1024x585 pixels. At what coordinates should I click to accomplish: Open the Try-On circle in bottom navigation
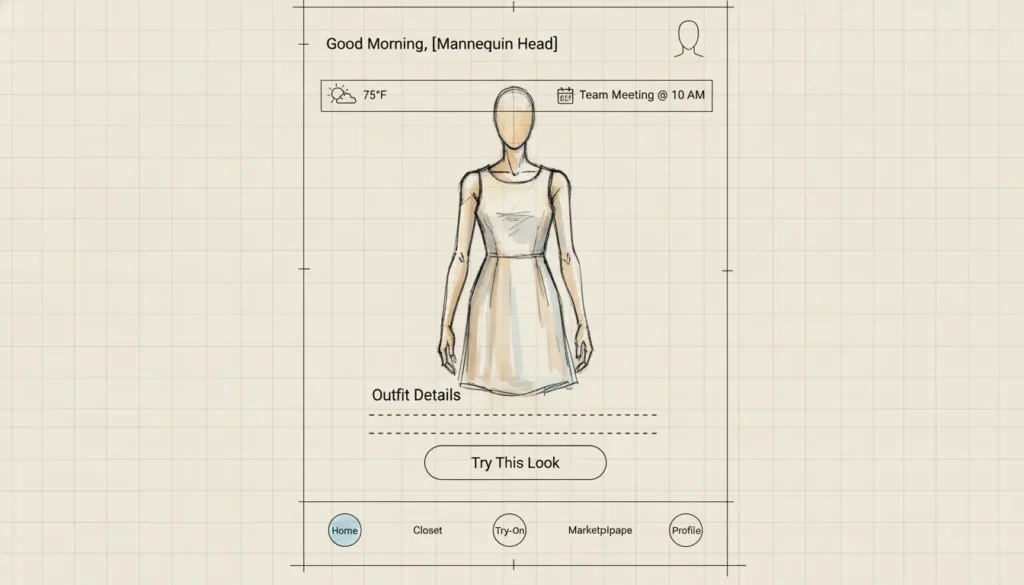pyautogui.click(x=510, y=530)
